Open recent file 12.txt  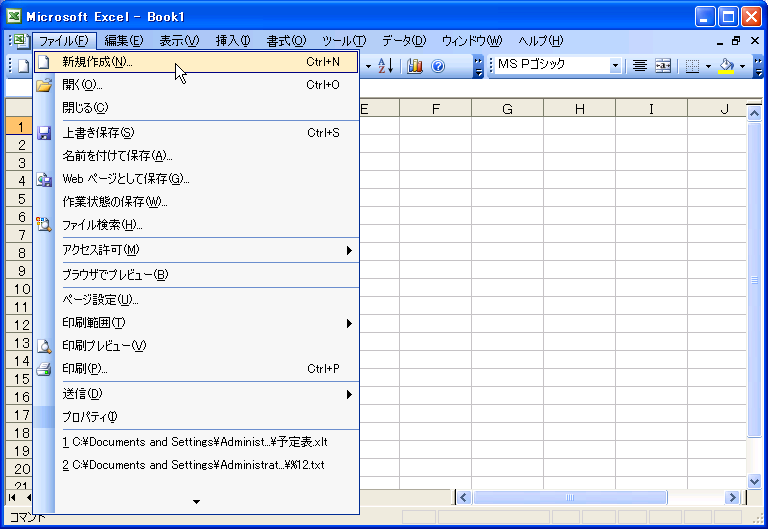pyautogui.click(x=196, y=465)
